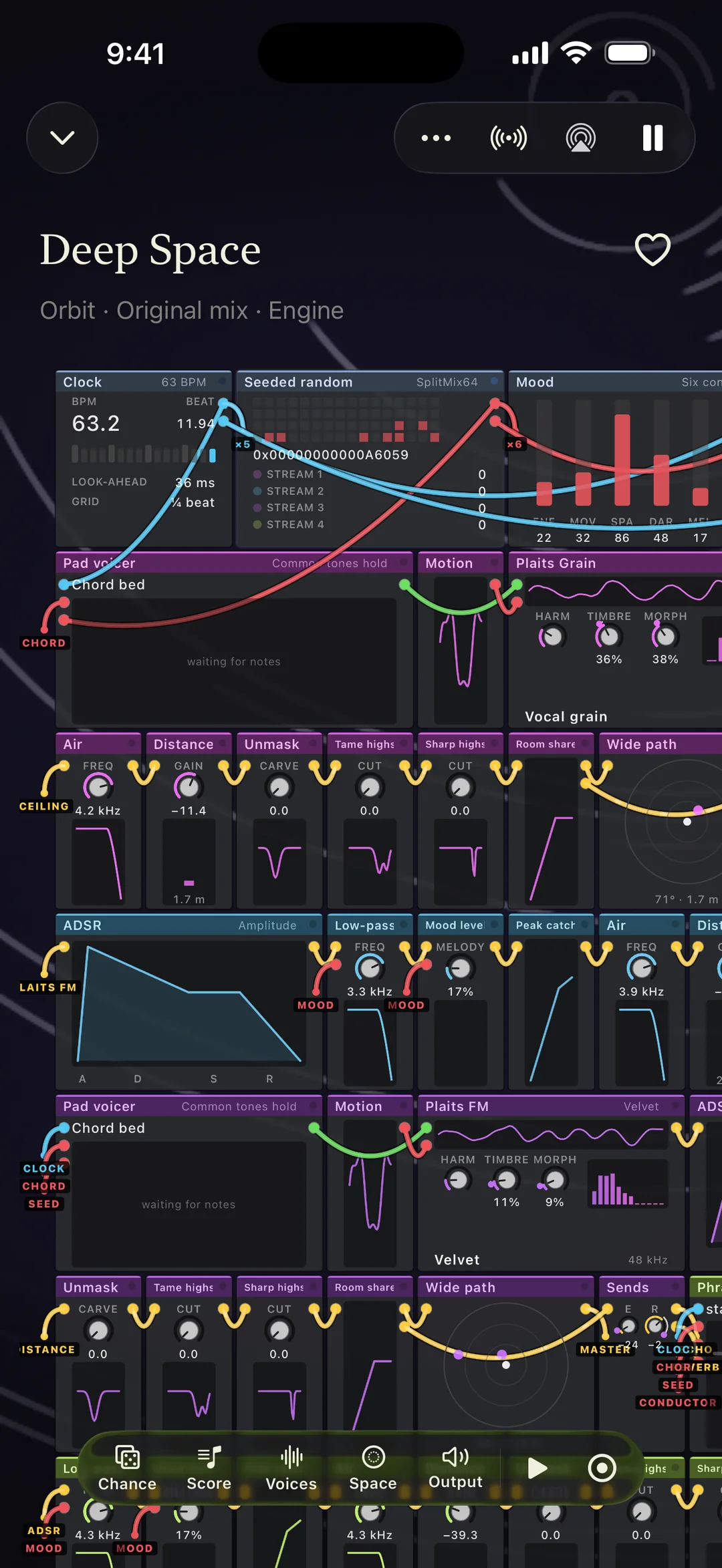722x1568 pixels.
Task: Switch to the Output tab
Action: click(x=455, y=1468)
